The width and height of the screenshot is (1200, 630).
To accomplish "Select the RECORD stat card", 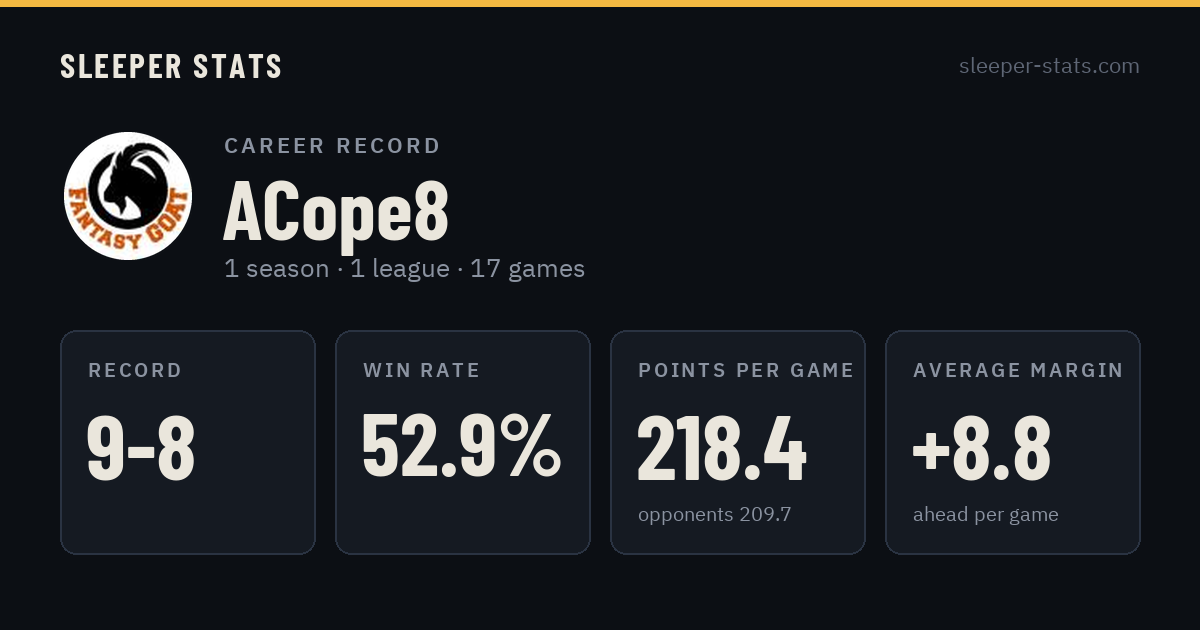I will (188, 442).
